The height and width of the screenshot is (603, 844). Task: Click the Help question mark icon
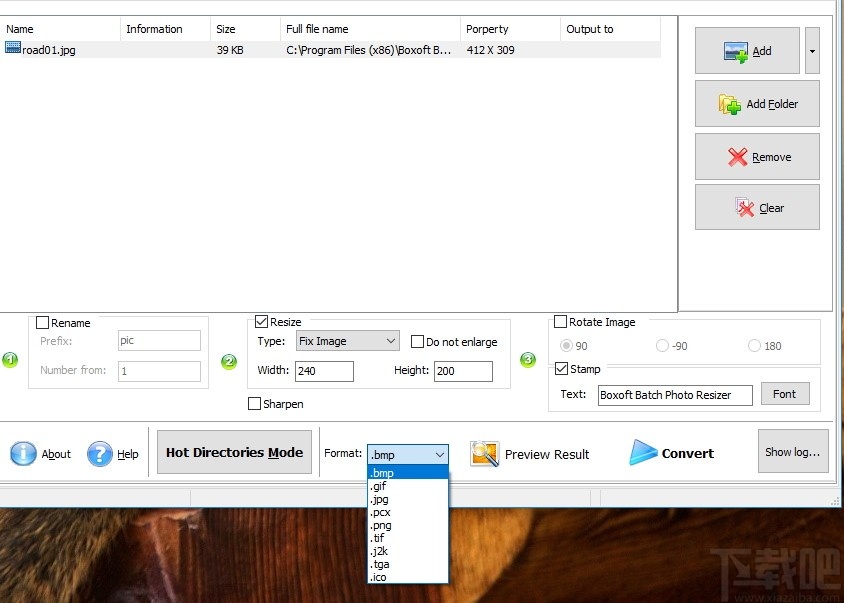click(x=100, y=453)
